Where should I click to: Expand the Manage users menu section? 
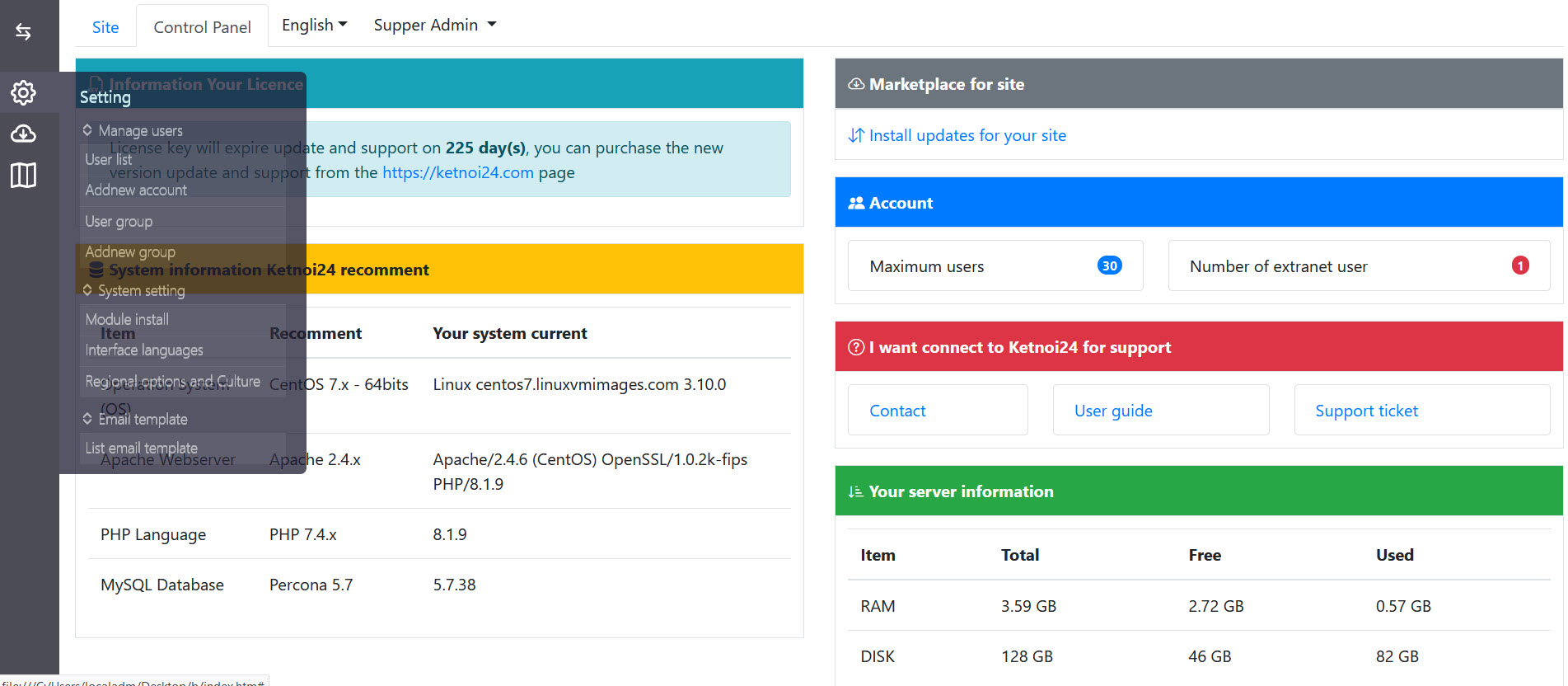(x=133, y=130)
